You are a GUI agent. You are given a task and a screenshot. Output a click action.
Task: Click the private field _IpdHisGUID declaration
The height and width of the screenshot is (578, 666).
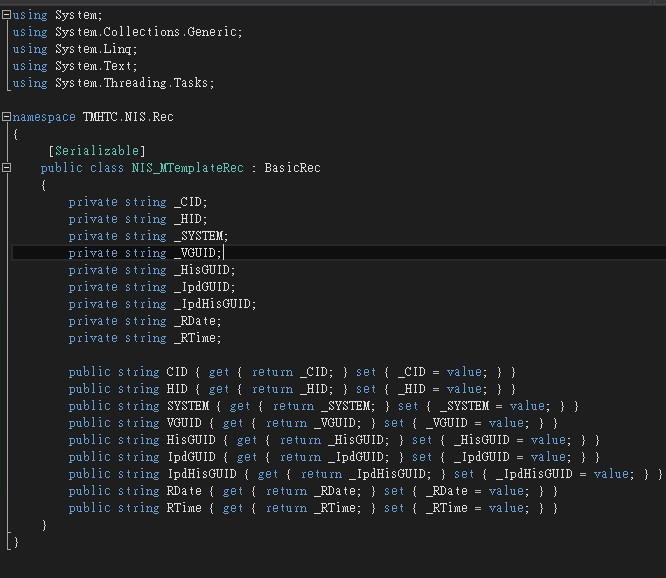[x=162, y=304]
